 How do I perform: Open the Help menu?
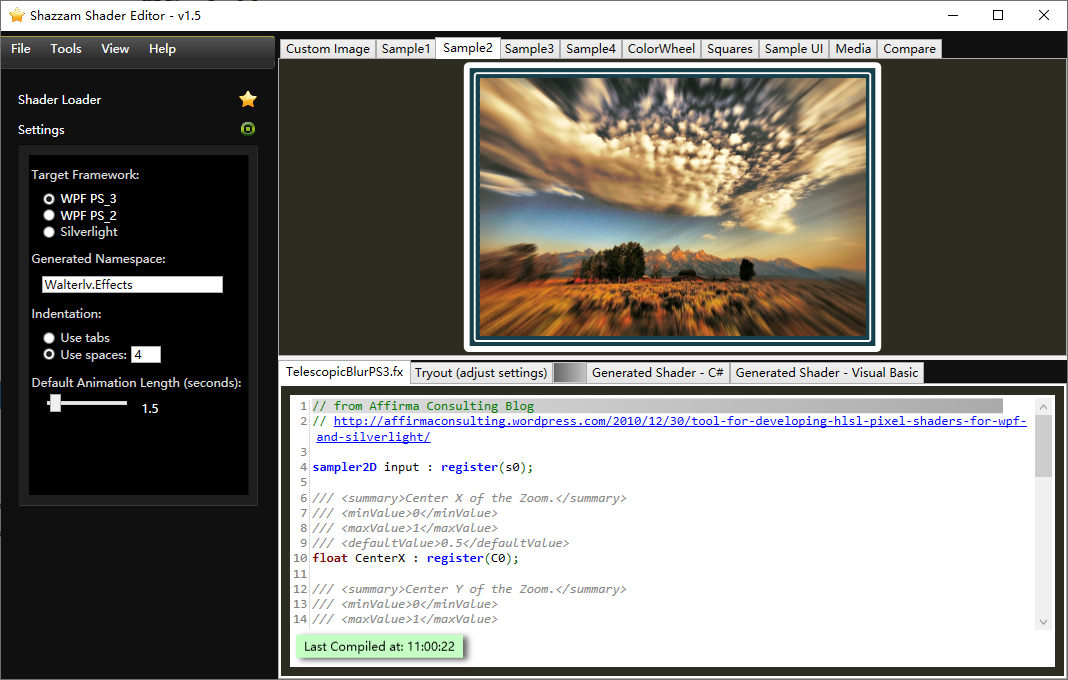pyautogui.click(x=162, y=49)
